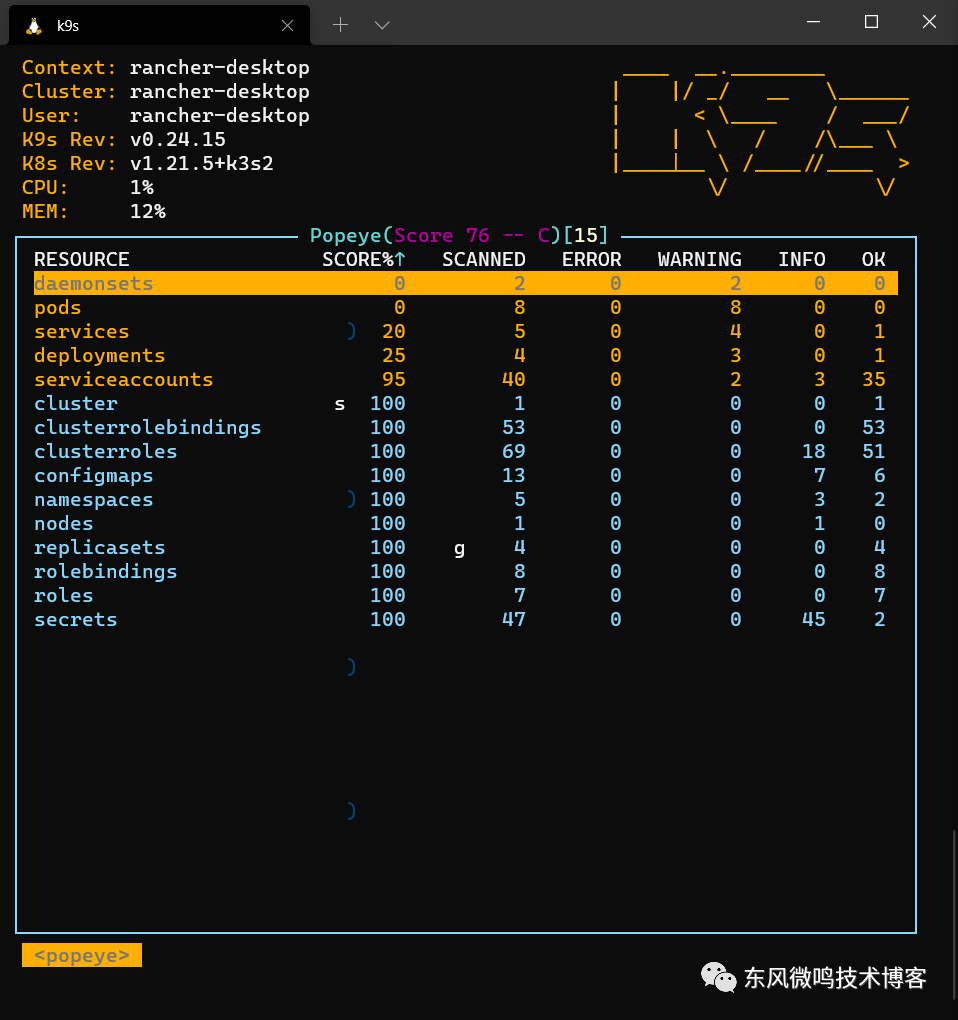Image resolution: width=958 pixels, height=1020 pixels.
Task: Select the serviceaccounts row
Action: 466,380
